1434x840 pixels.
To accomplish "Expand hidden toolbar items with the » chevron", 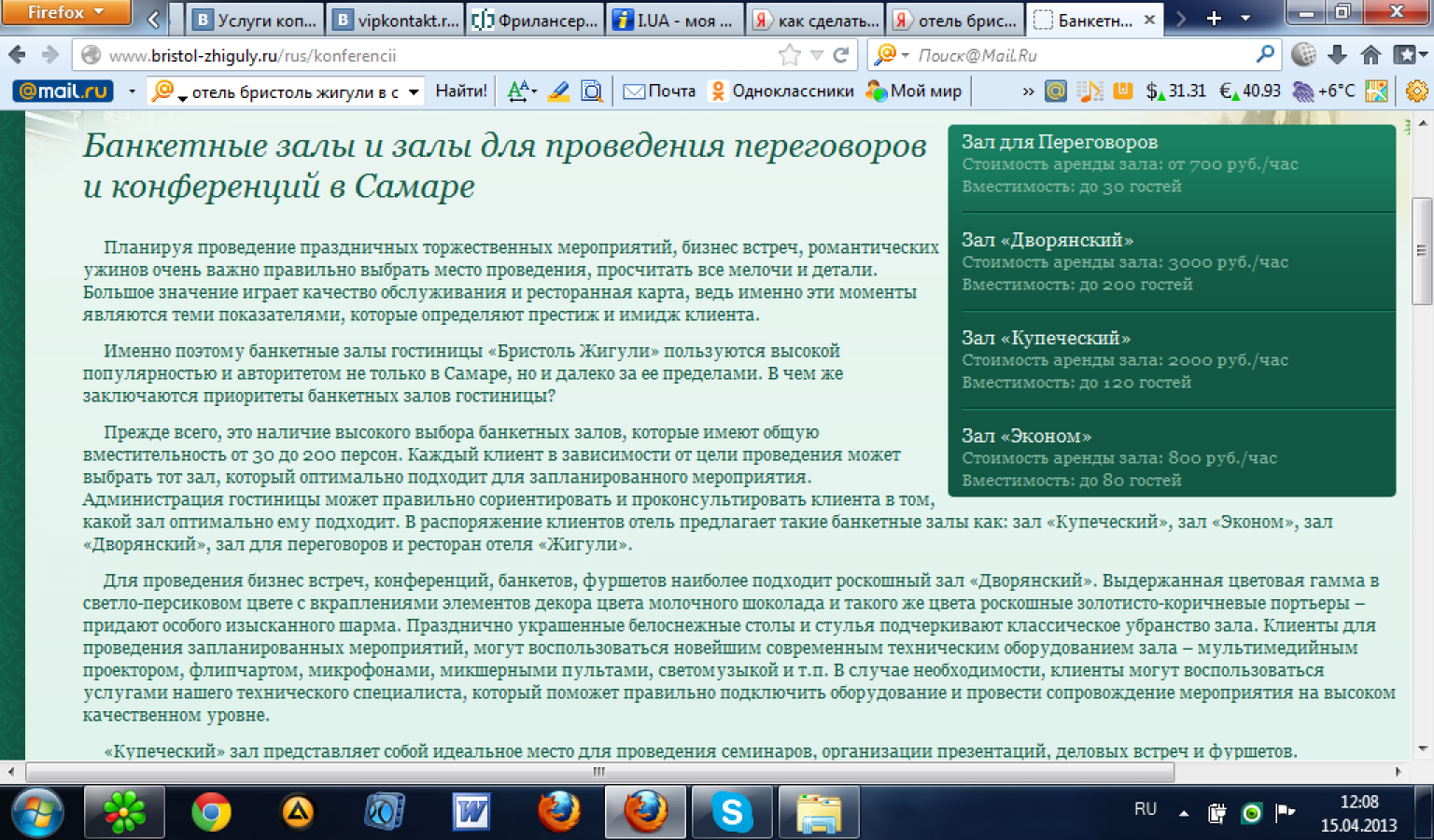I will tap(1029, 91).
